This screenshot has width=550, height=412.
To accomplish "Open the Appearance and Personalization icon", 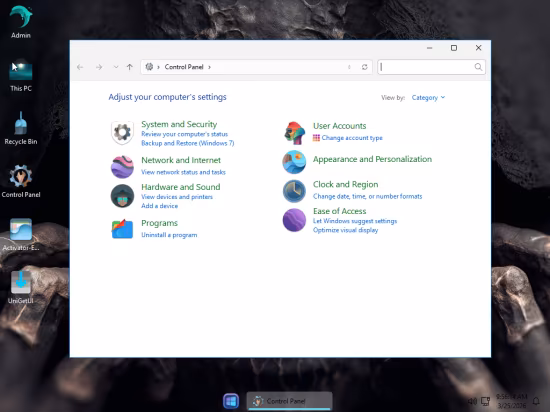I will (294, 162).
